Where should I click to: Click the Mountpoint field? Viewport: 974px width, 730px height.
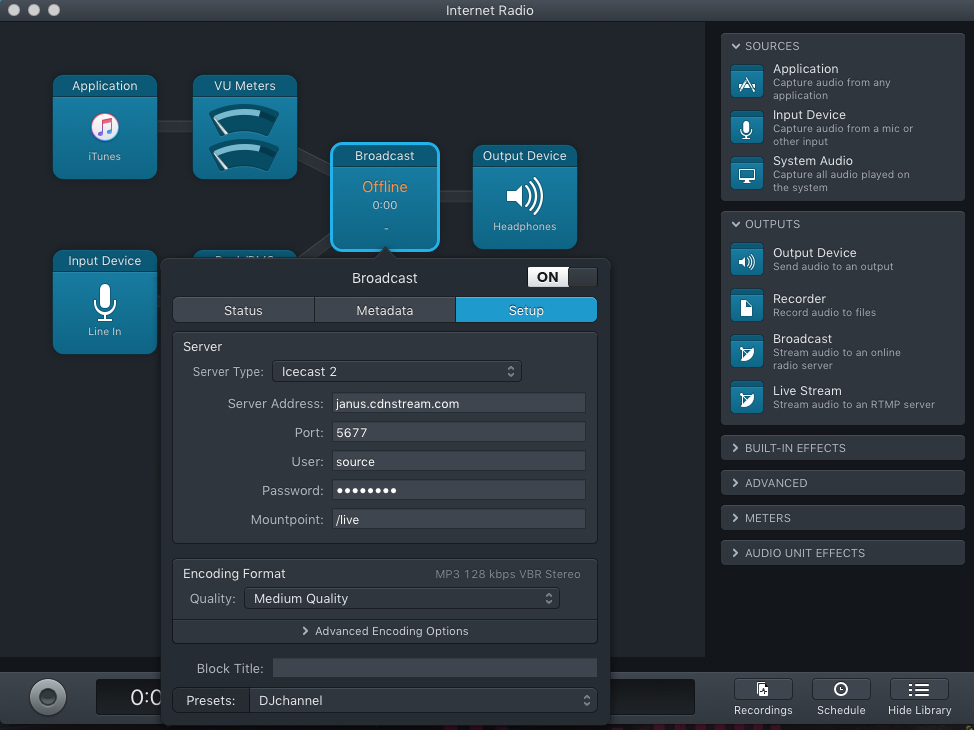458,519
